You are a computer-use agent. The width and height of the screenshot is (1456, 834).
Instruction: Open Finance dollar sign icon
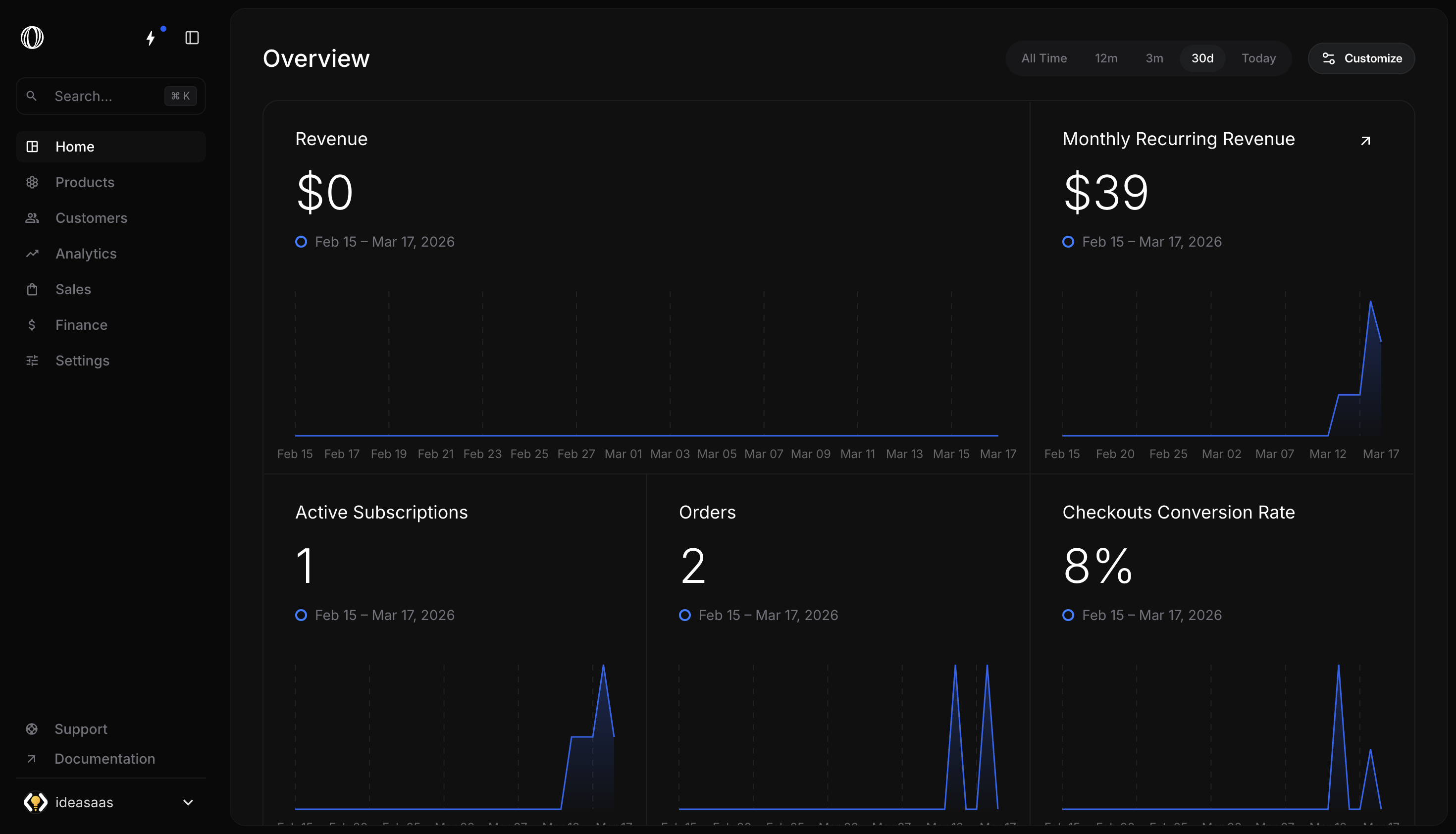point(32,325)
